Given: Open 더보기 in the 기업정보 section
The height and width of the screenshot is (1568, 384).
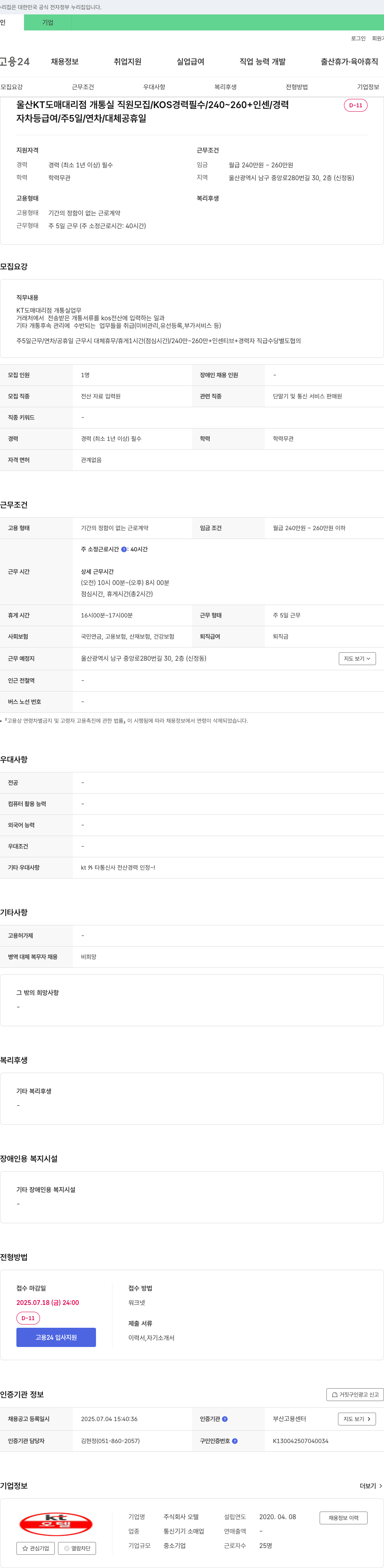Looking at the screenshot, I should [371, 1486].
